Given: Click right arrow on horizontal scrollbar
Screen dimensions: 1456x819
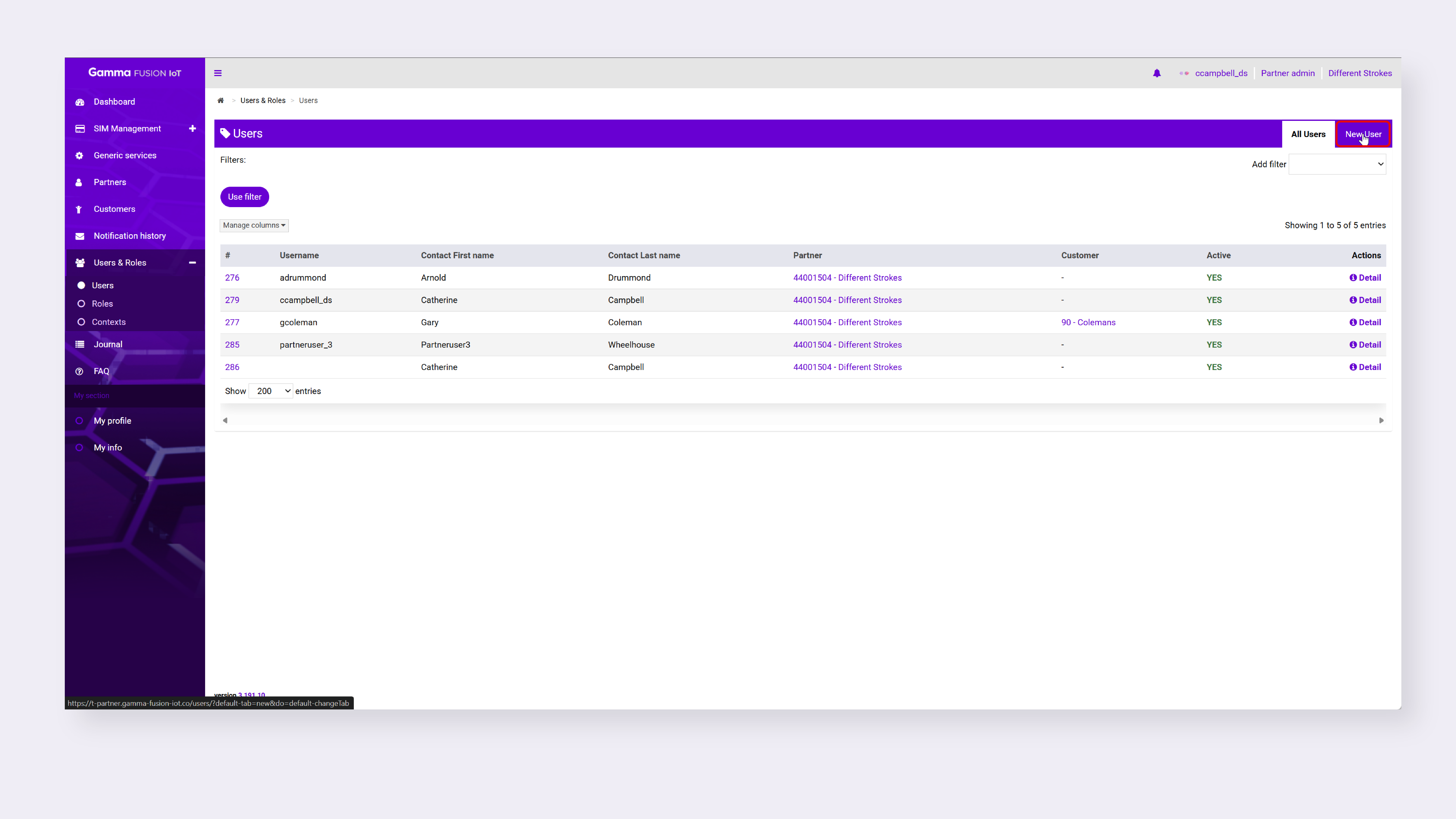Looking at the screenshot, I should [x=1381, y=421].
